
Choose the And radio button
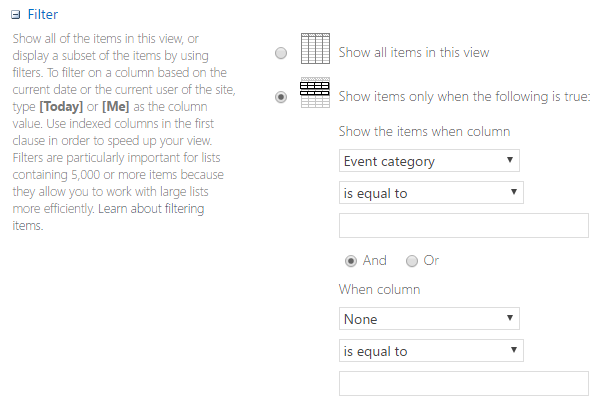[350, 260]
